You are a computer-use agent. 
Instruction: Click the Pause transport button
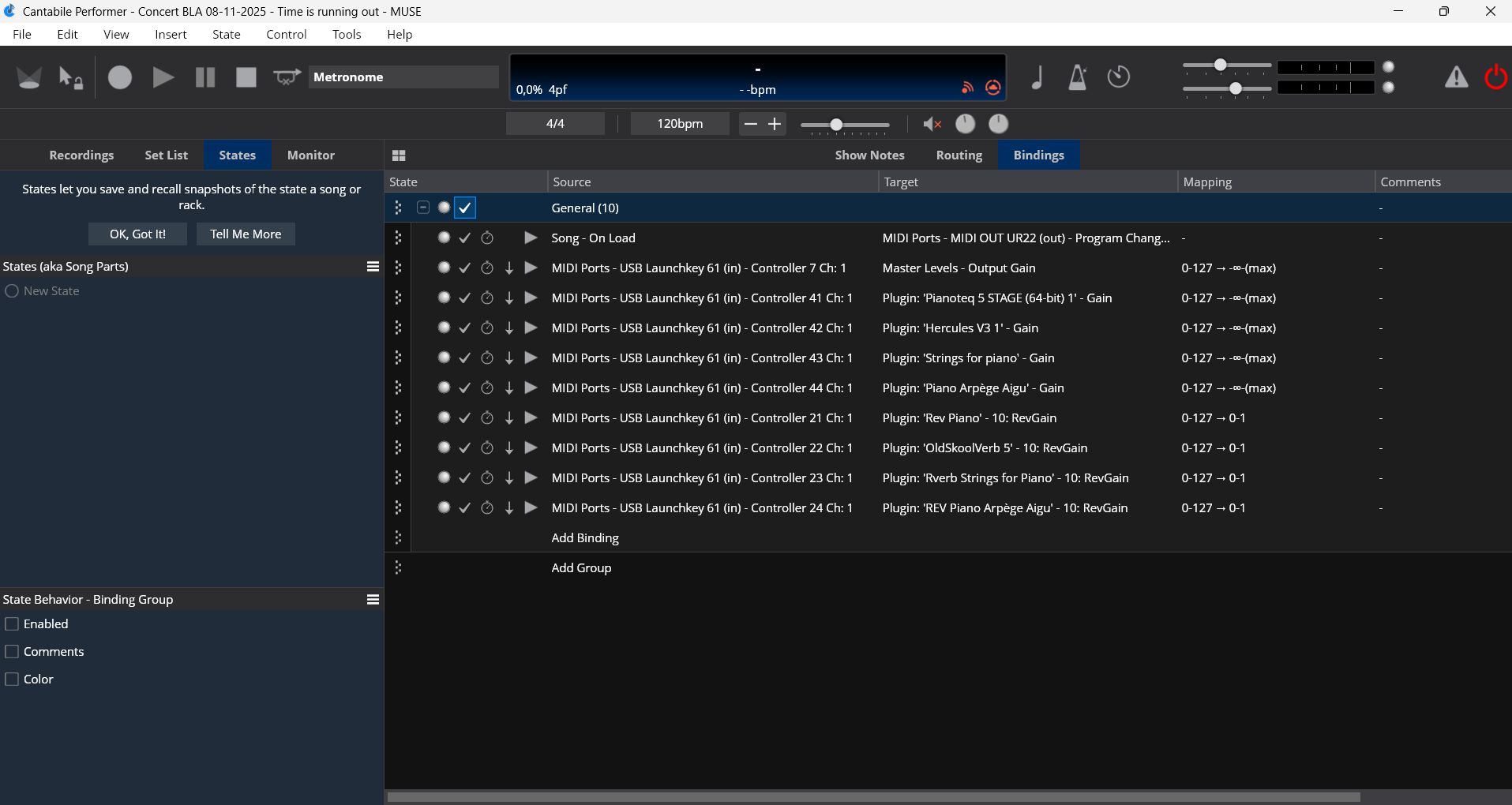(x=205, y=77)
